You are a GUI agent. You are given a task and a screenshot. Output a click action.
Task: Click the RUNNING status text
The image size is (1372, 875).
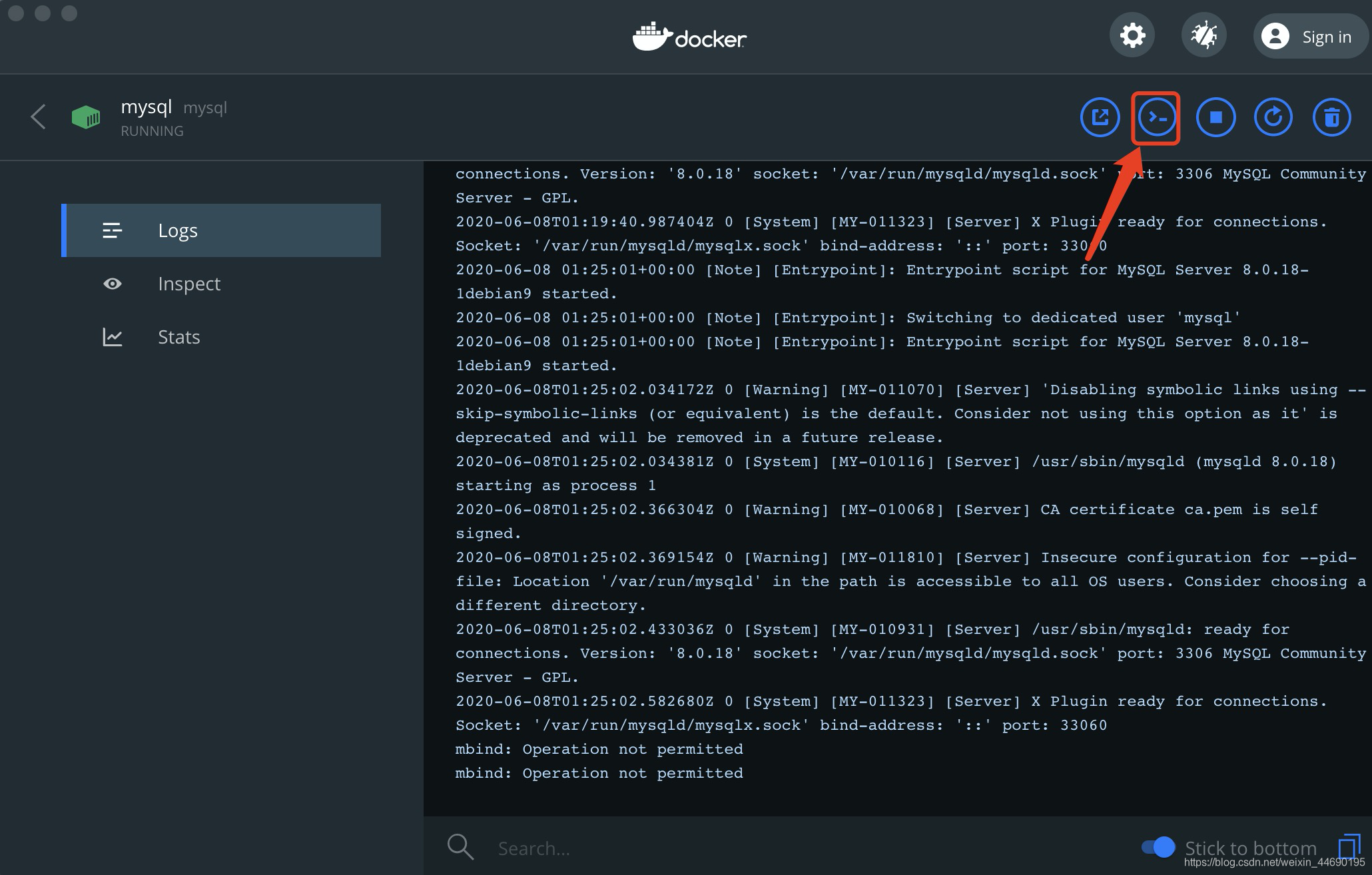click(152, 131)
